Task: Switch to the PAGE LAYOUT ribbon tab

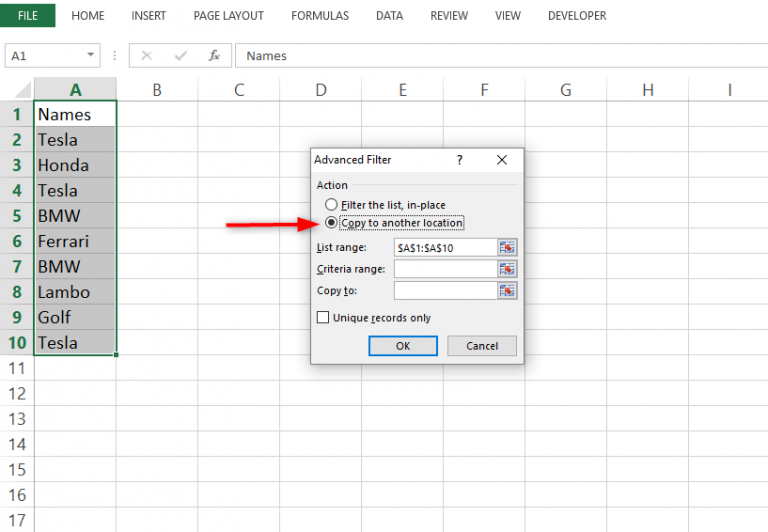Action: pyautogui.click(x=228, y=16)
